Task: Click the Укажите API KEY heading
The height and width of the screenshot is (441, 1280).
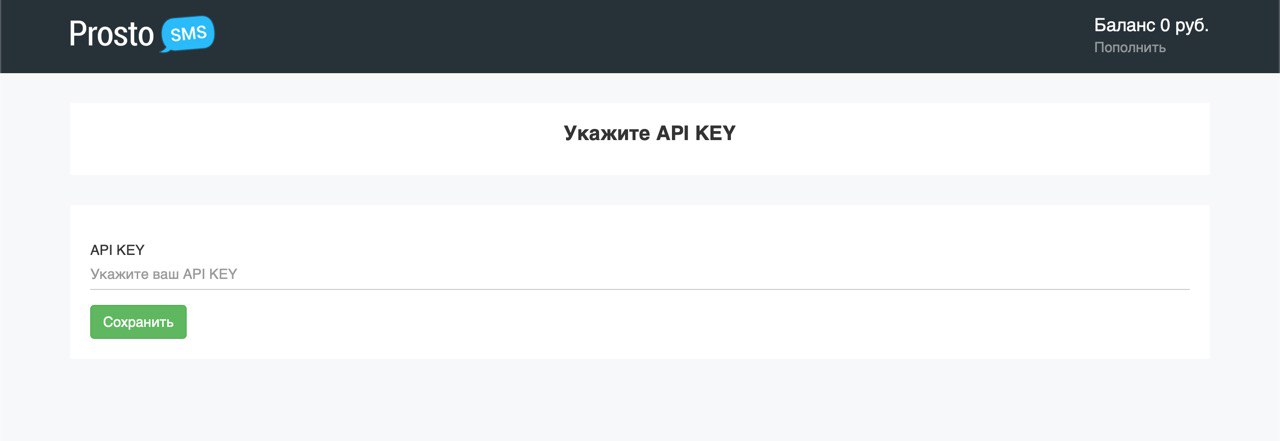Action: pos(649,133)
